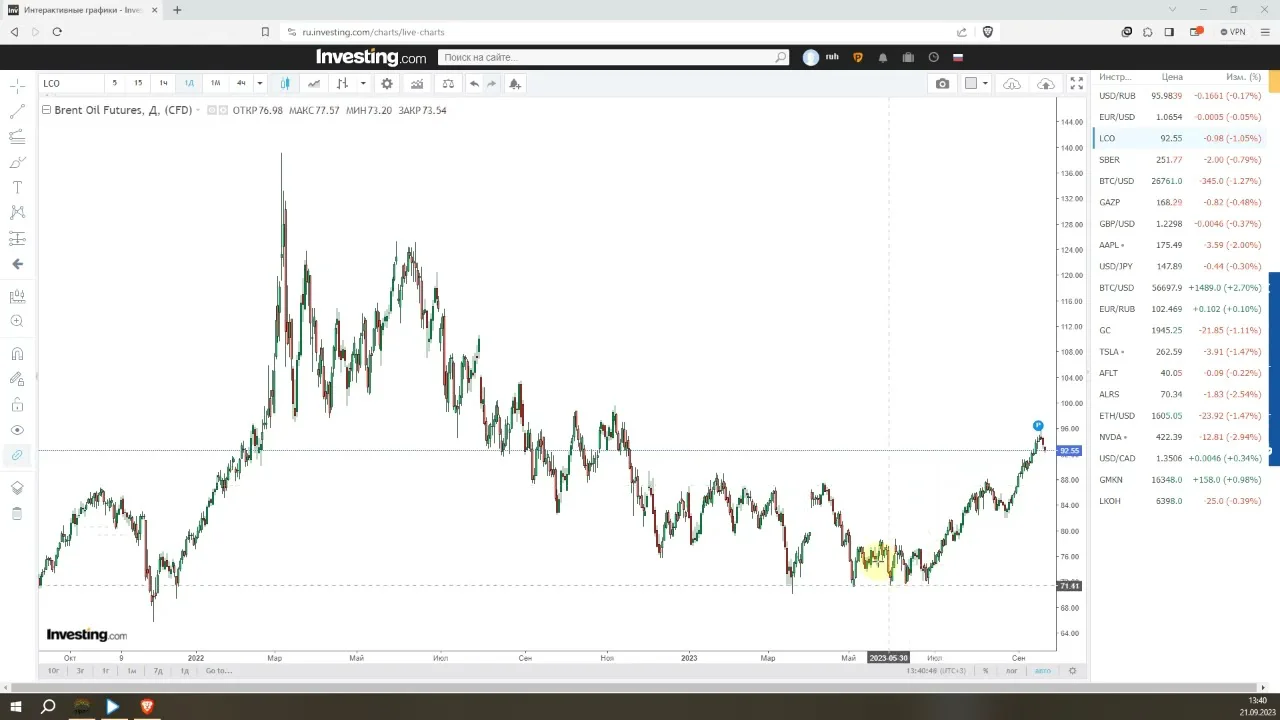This screenshot has width=1280, height=720.
Task: Toggle percent scale on chart
Action: coord(985,671)
